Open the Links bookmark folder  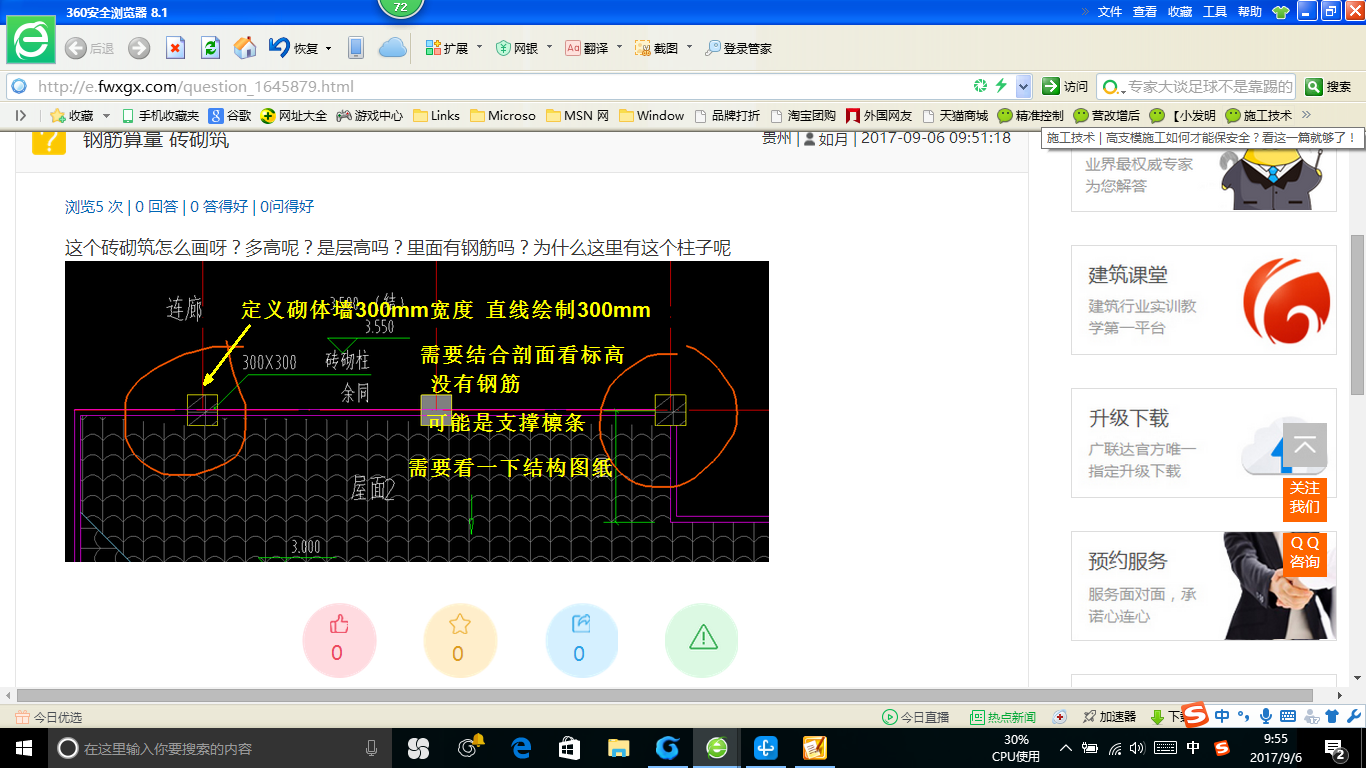(x=437, y=116)
